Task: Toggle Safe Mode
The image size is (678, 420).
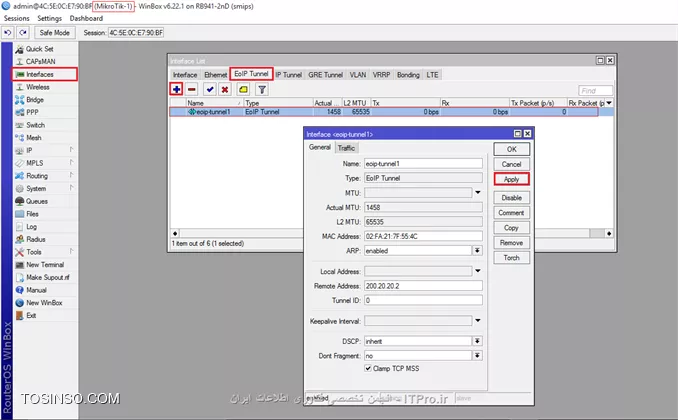Action: pyautogui.click(x=54, y=32)
